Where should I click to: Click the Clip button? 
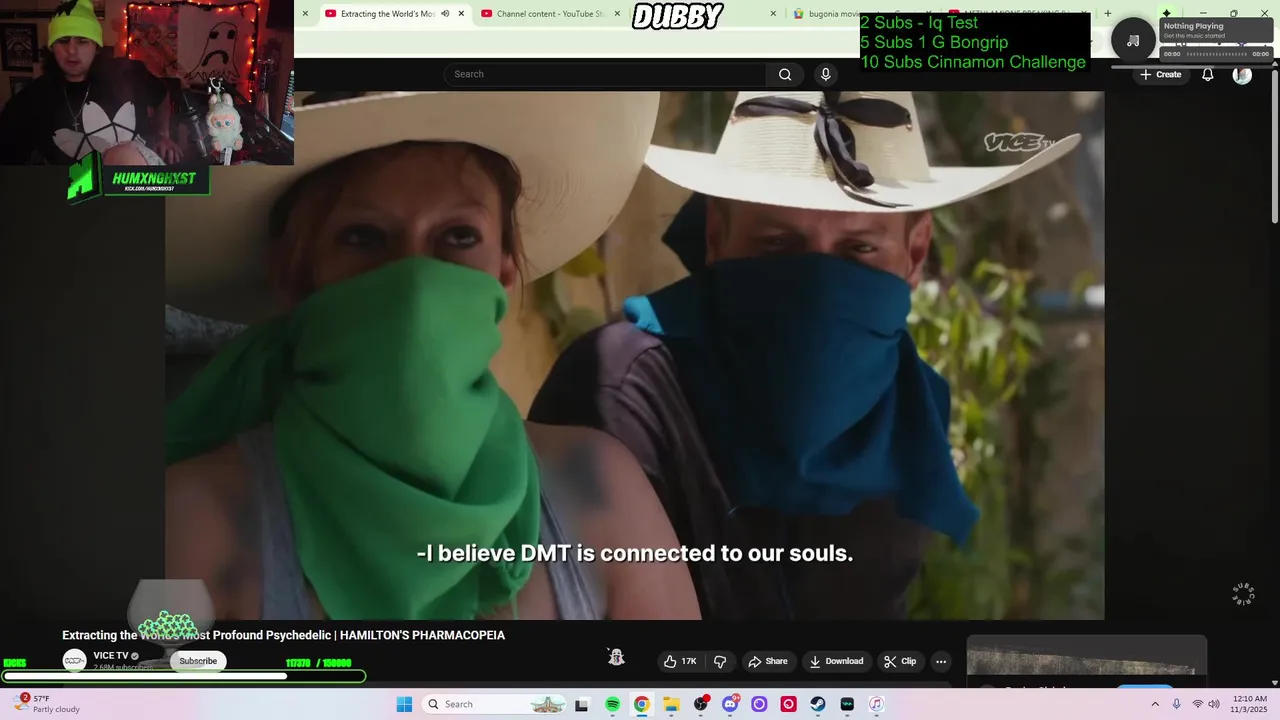pos(900,661)
